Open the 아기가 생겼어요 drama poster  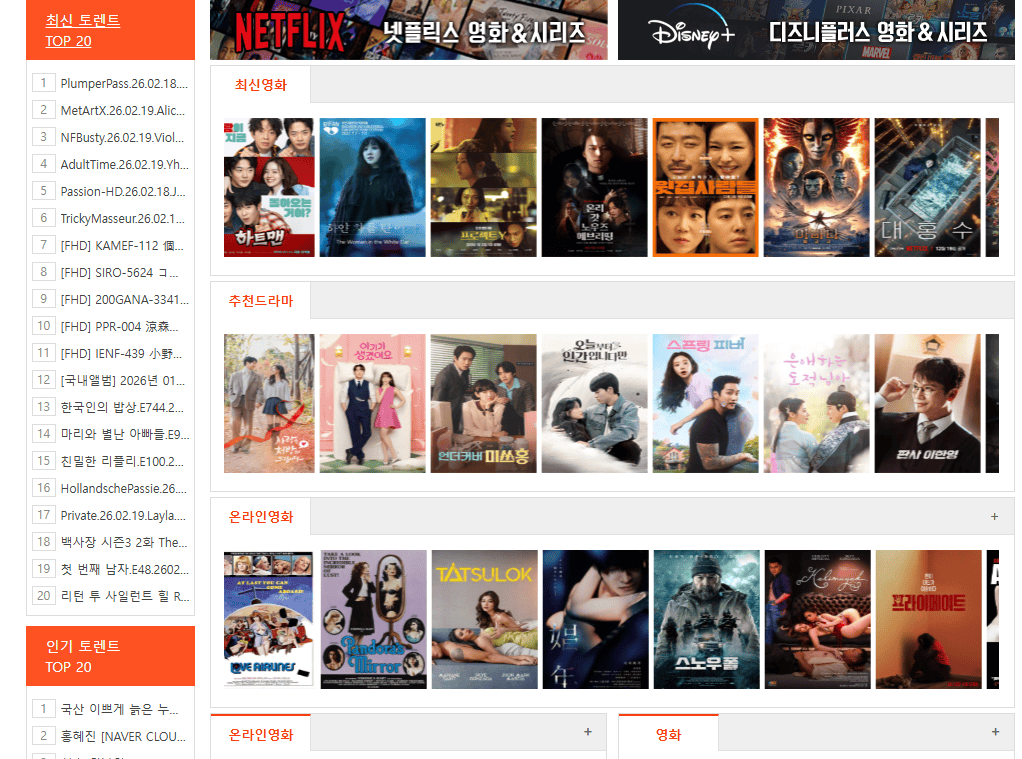[x=372, y=404]
